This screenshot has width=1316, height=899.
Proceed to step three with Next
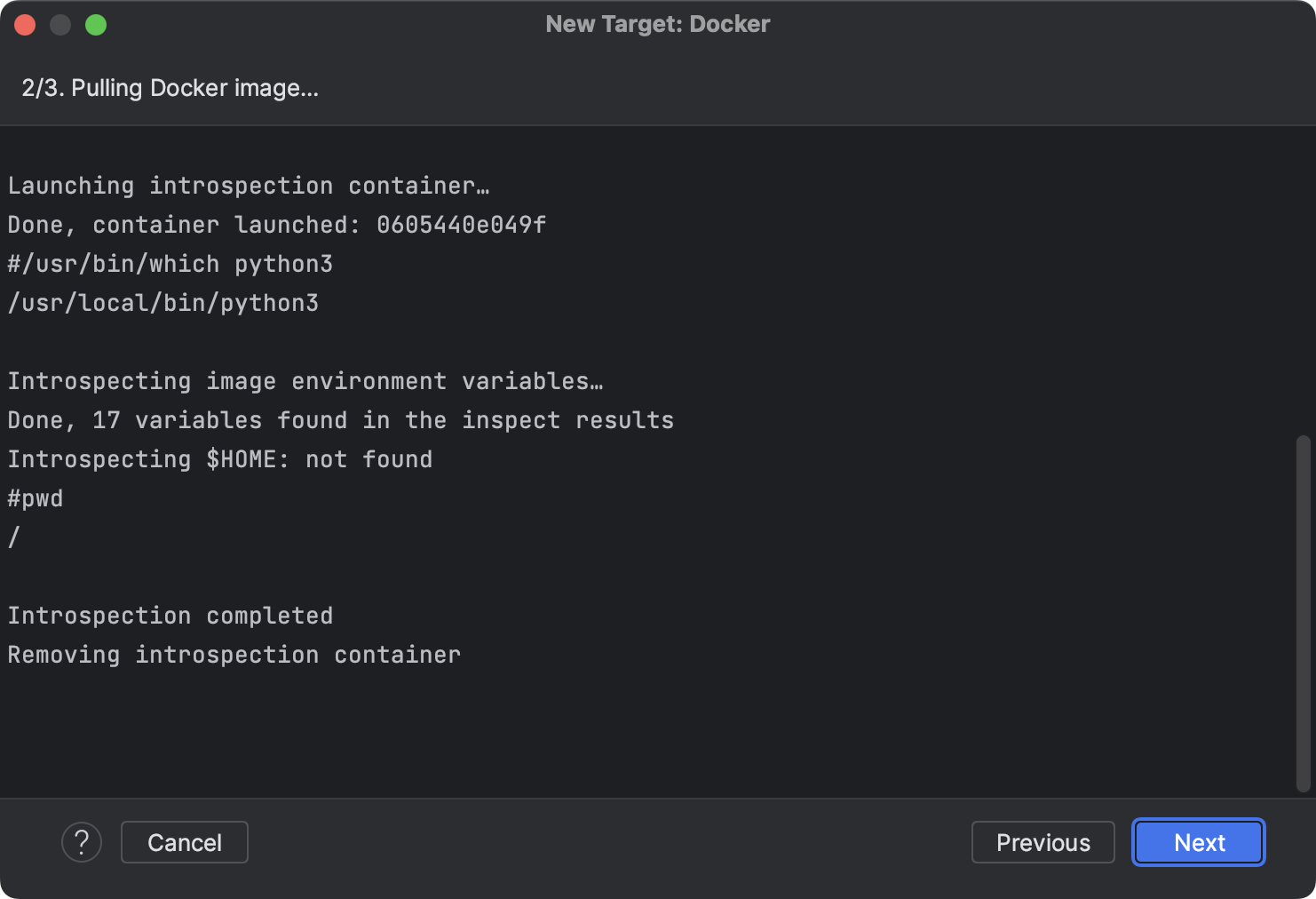1198,841
